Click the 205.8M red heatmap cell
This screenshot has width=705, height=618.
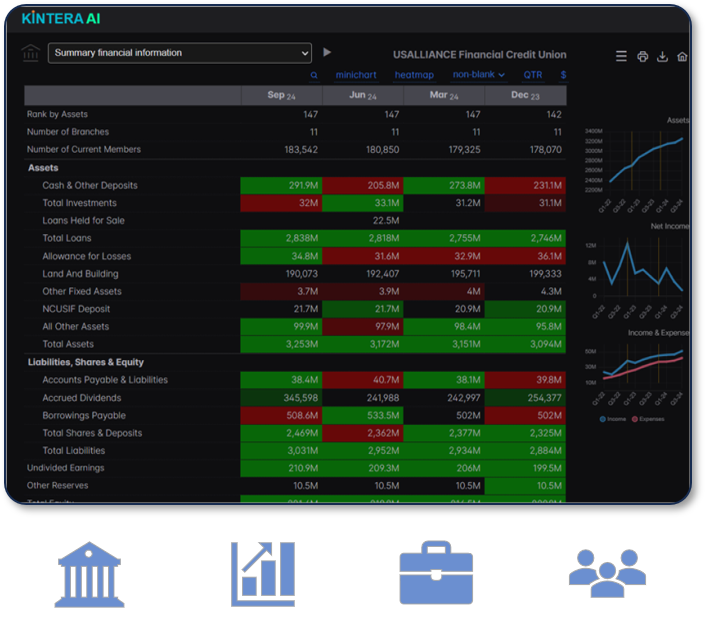coord(363,185)
